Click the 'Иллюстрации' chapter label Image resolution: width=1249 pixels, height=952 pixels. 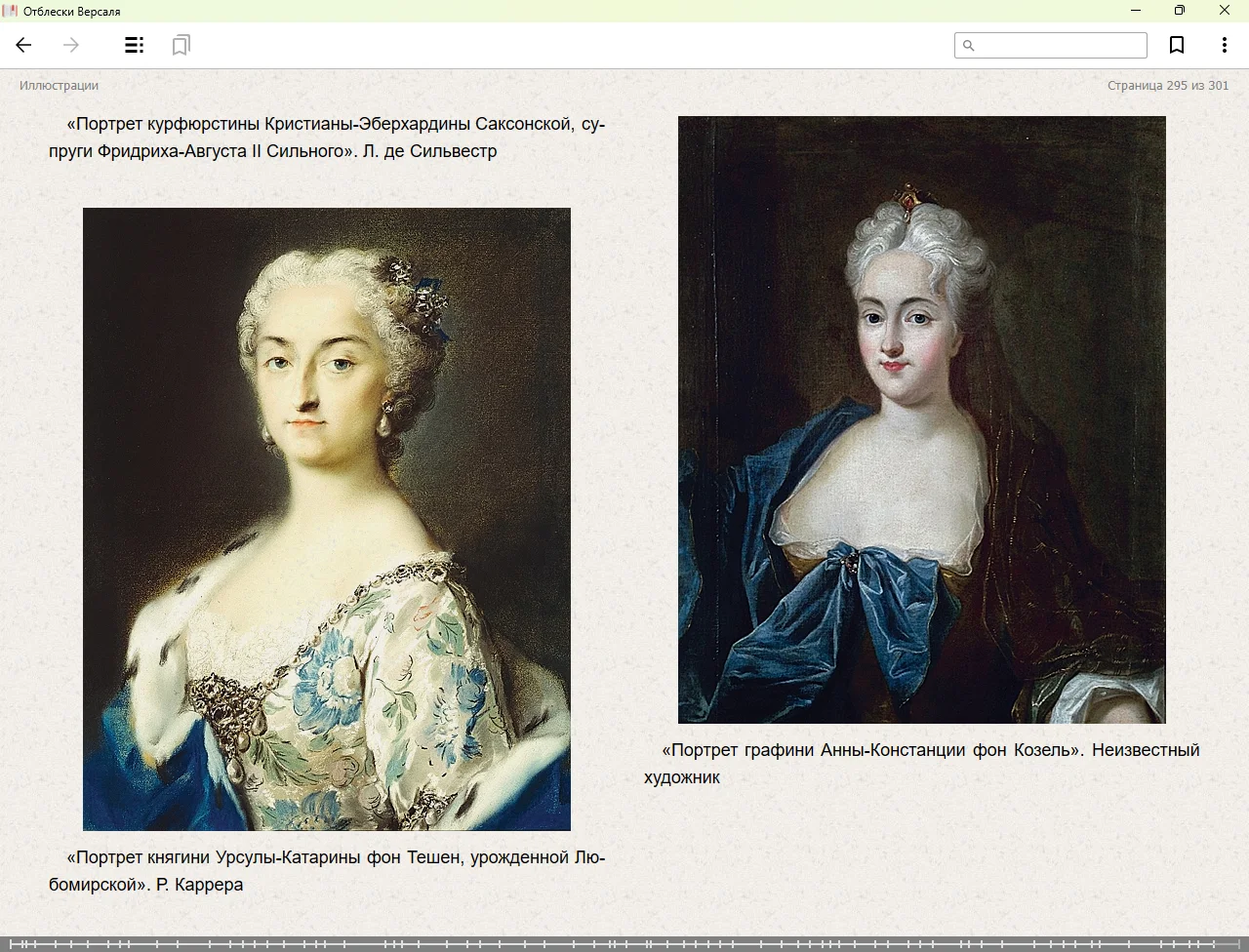point(59,86)
